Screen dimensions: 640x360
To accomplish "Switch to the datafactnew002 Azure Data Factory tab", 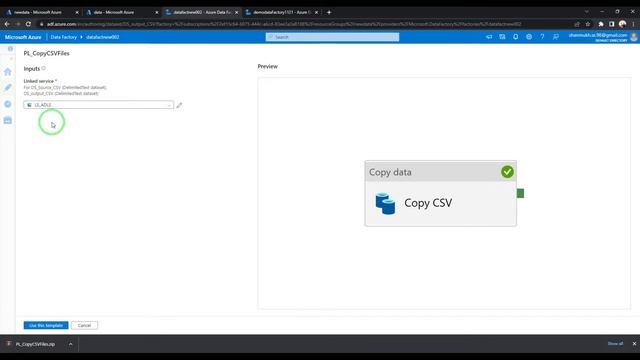I will 201,12.
